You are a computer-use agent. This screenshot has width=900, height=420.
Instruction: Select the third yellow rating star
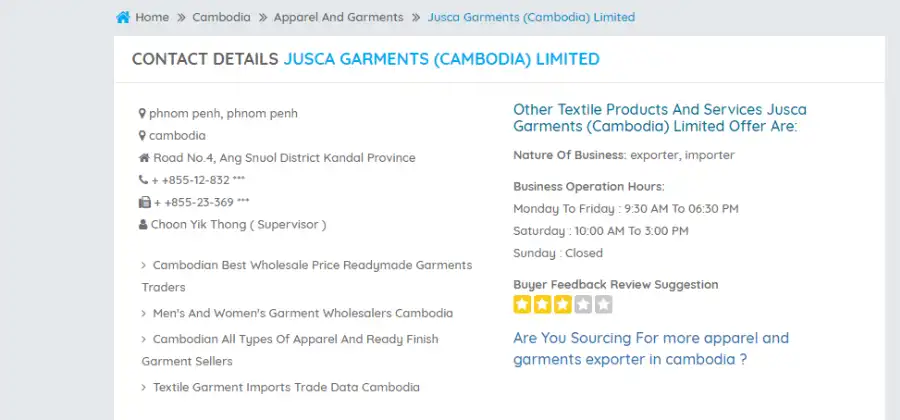click(563, 304)
